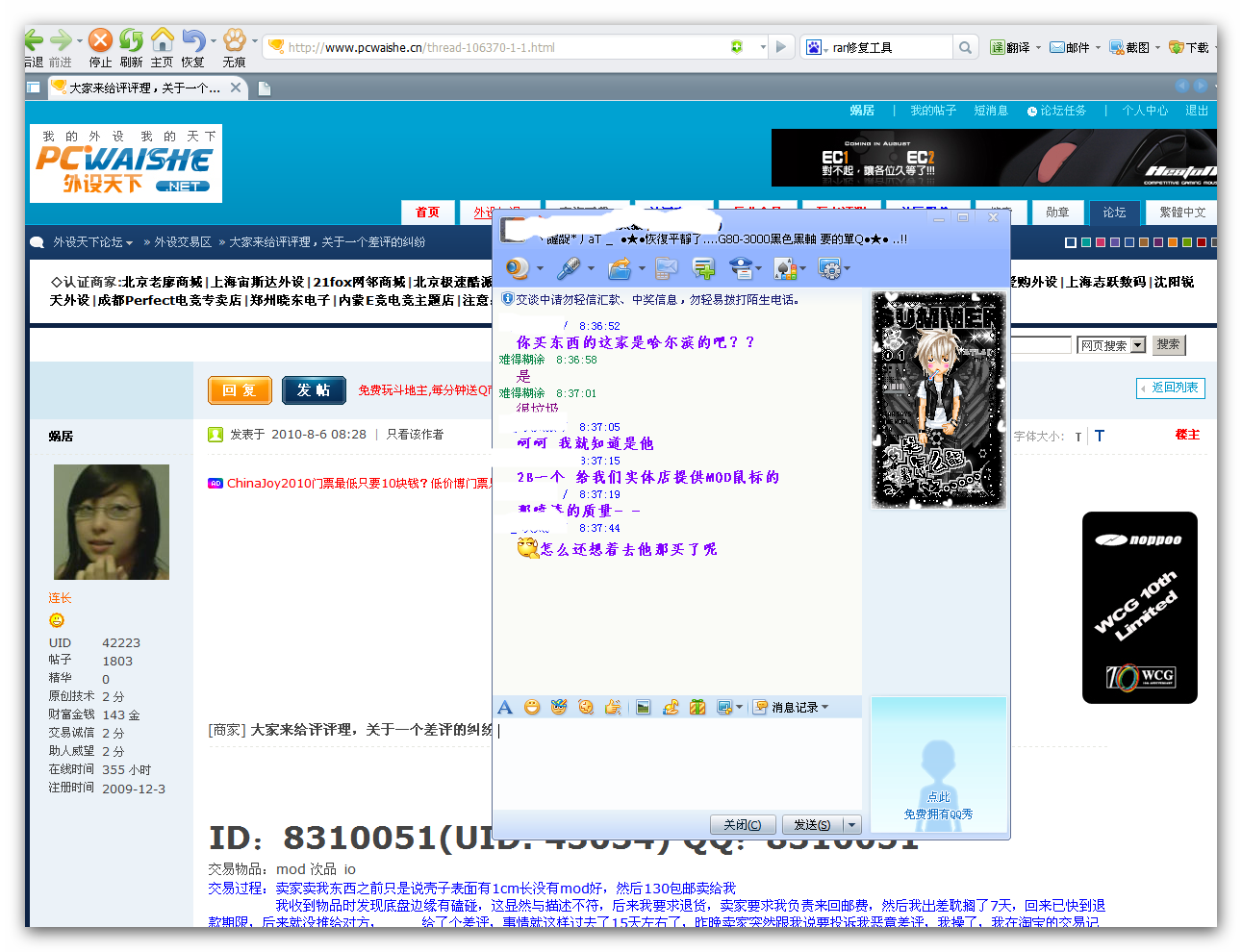Image resolution: width=1242 pixels, height=952 pixels.
Task: Expand the send button options arrow
Action: (851, 825)
